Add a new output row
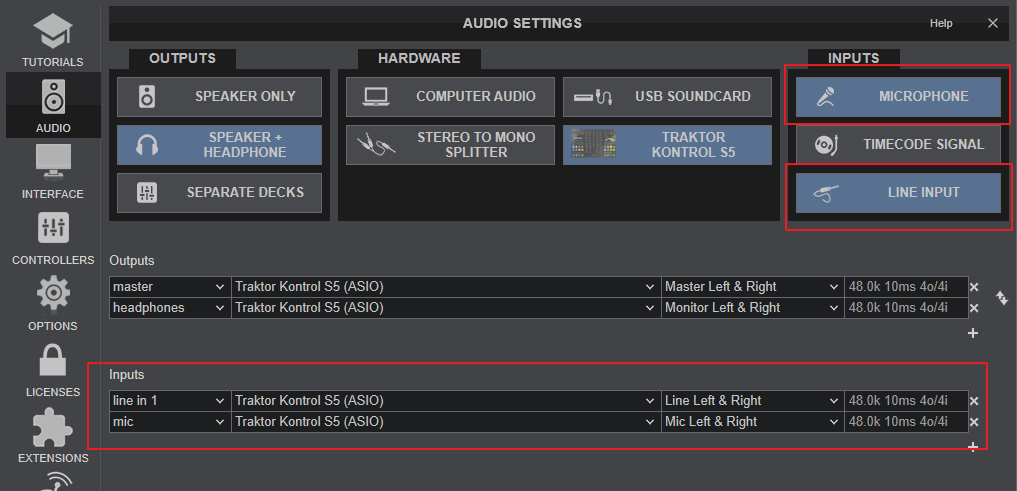This screenshot has height=491, width=1017. tap(973, 332)
